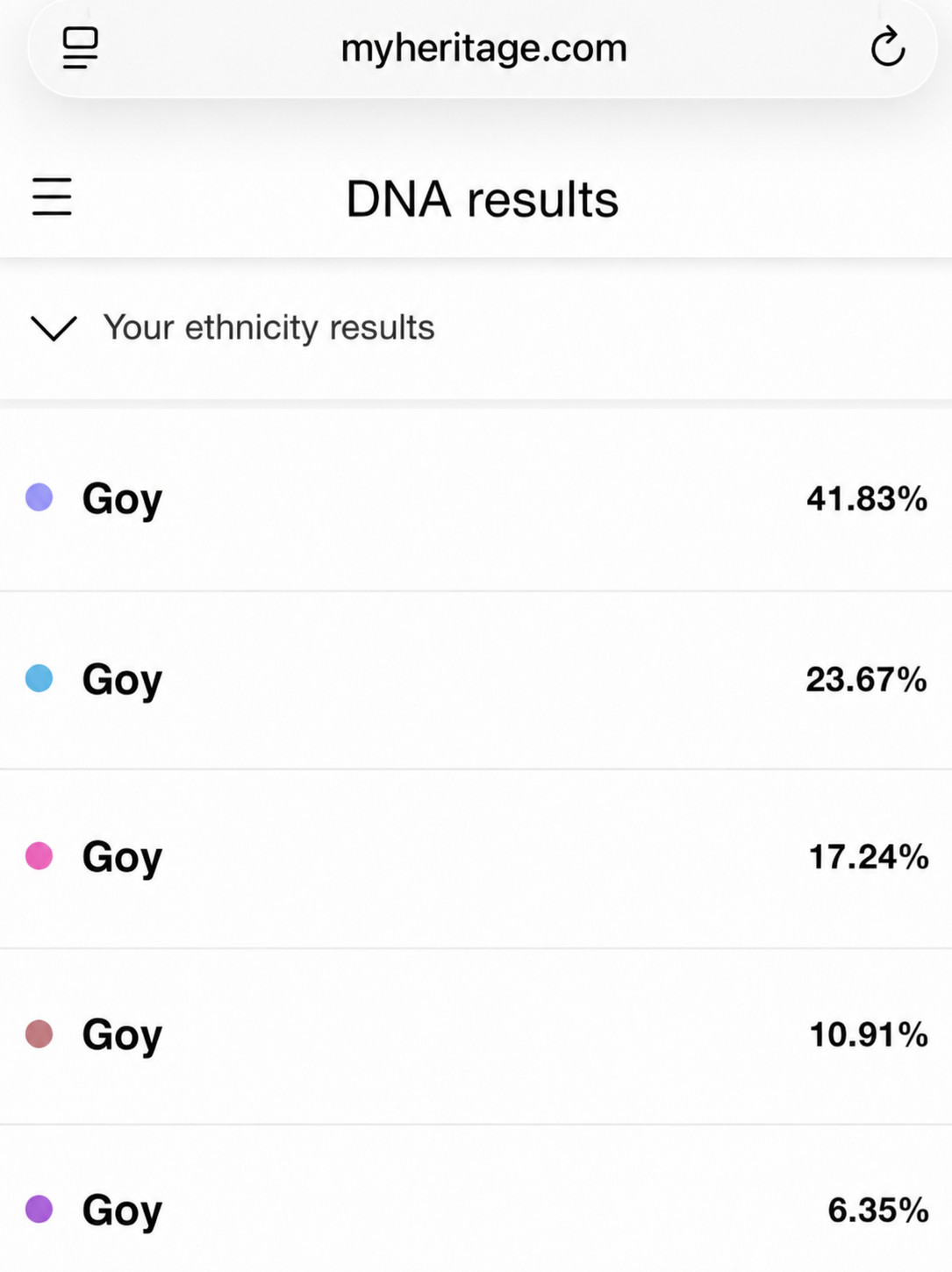Open the Goy entry with 23.67%

(x=476, y=680)
